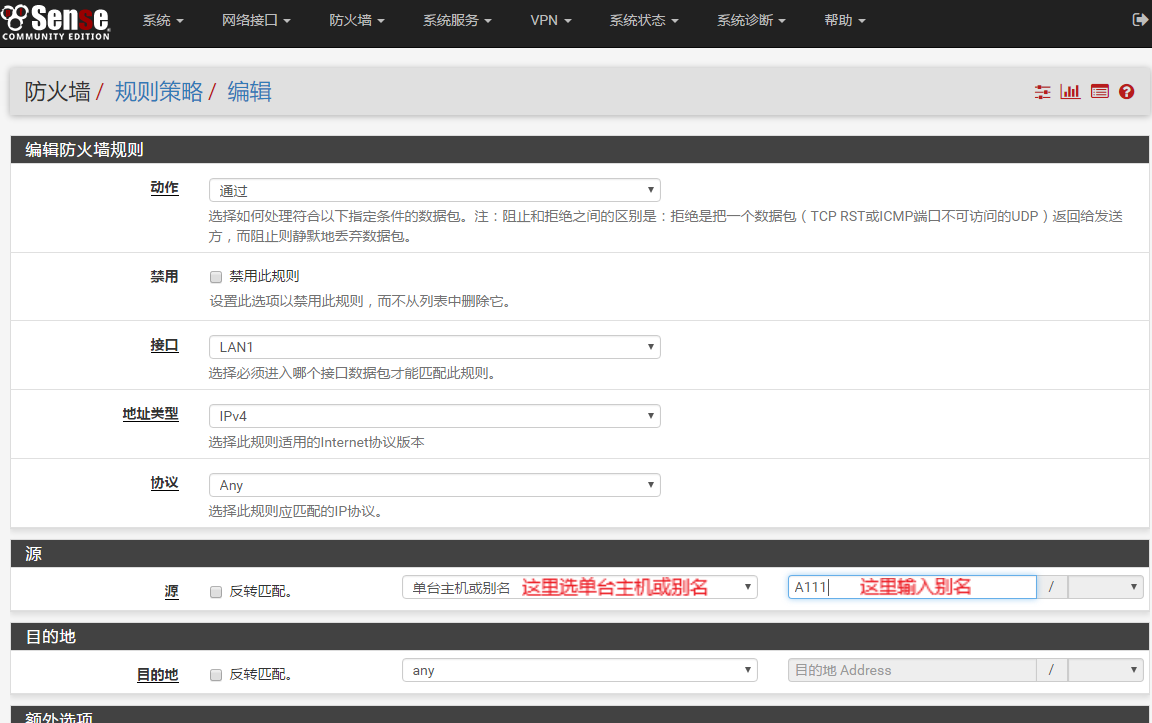Open the 目的地 type dropdown showing any
The height and width of the screenshot is (723, 1152).
point(579,670)
